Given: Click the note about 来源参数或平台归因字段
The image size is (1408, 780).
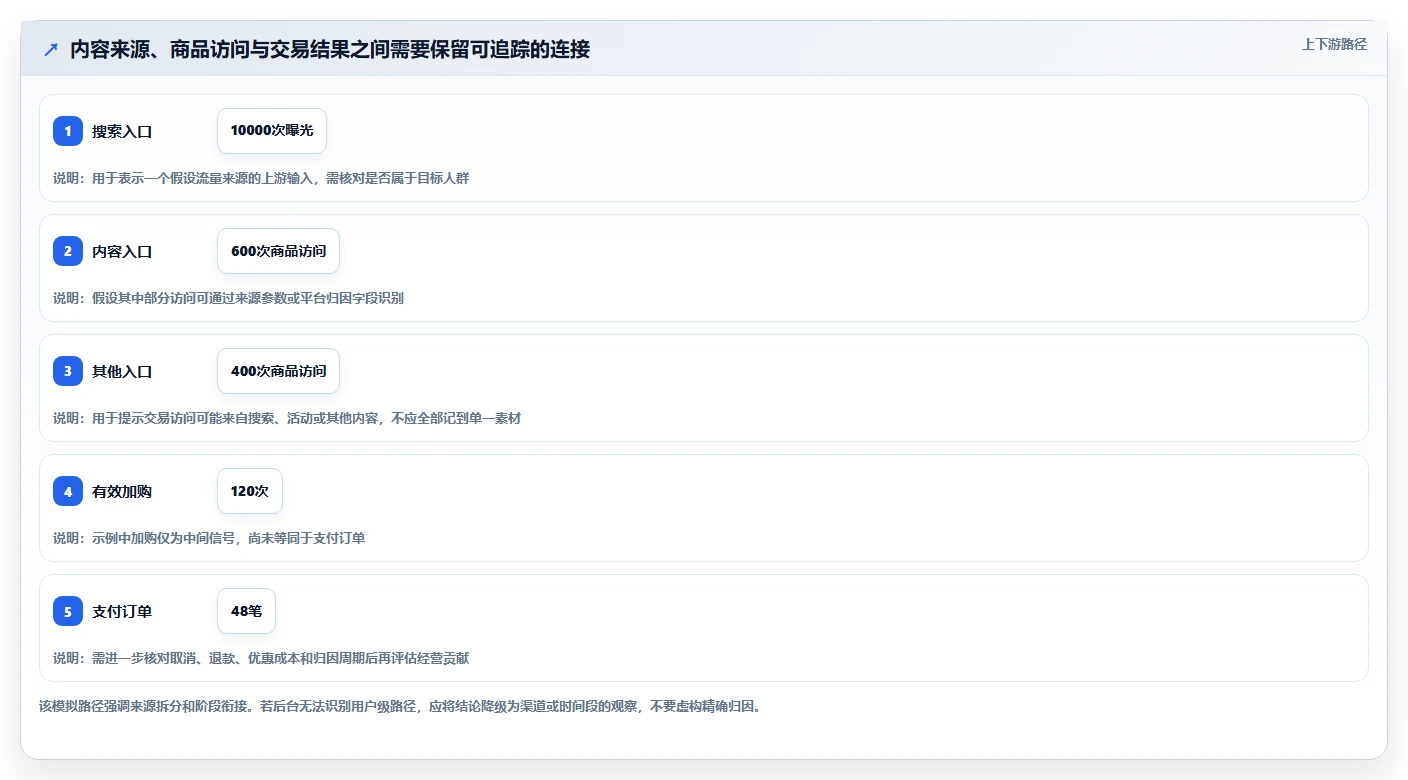Looking at the screenshot, I should [228, 298].
